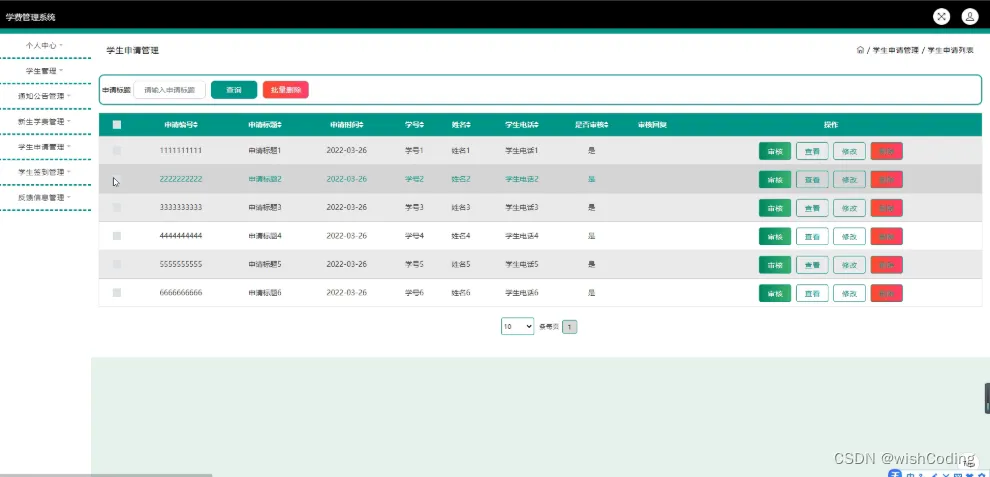Expand 个人中心 sidebar menu
Viewport: 990px width, 477px height.
(44, 45)
